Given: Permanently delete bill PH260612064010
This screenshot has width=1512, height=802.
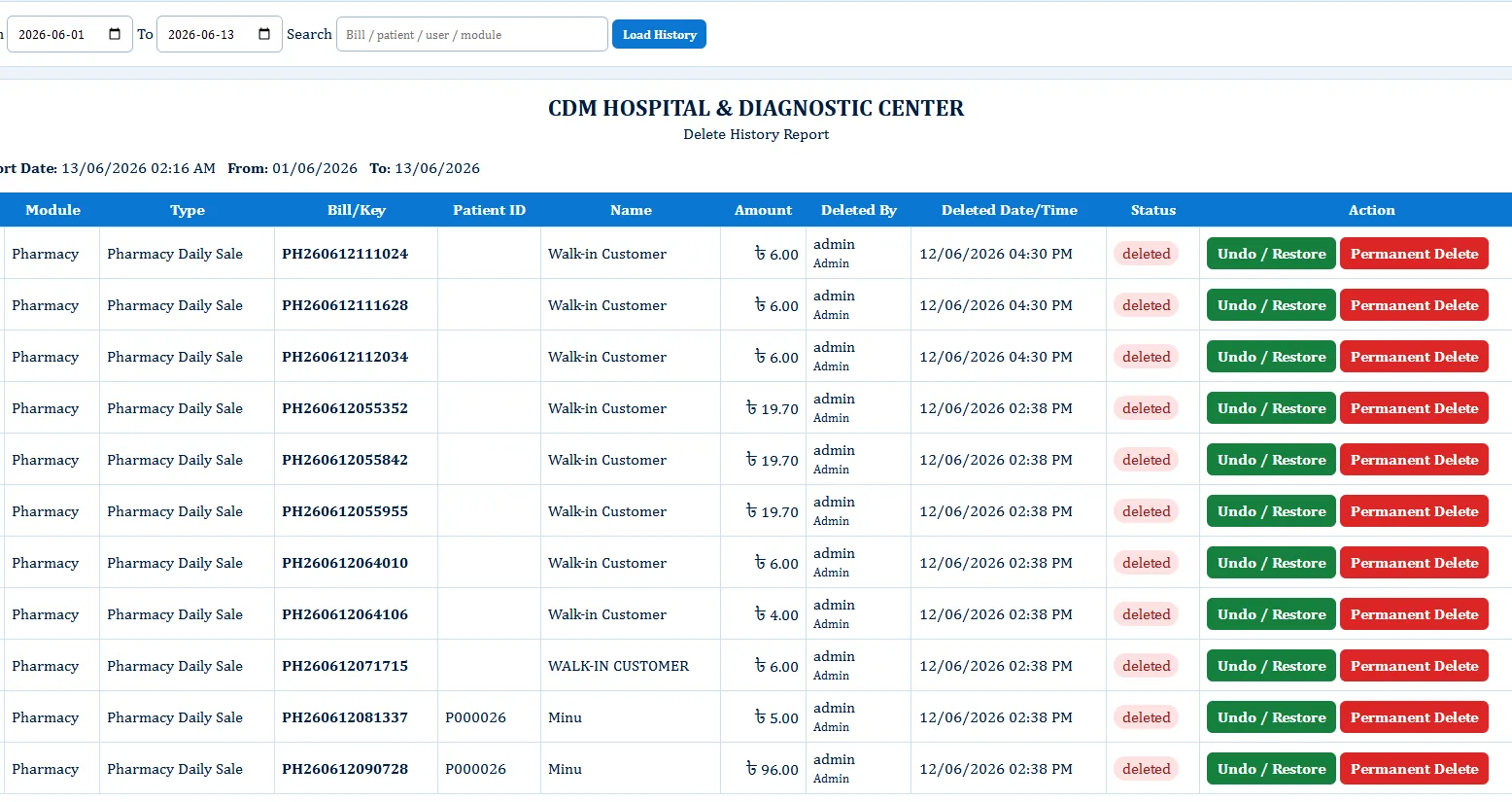Looking at the screenshot, I should [1414, 563].
